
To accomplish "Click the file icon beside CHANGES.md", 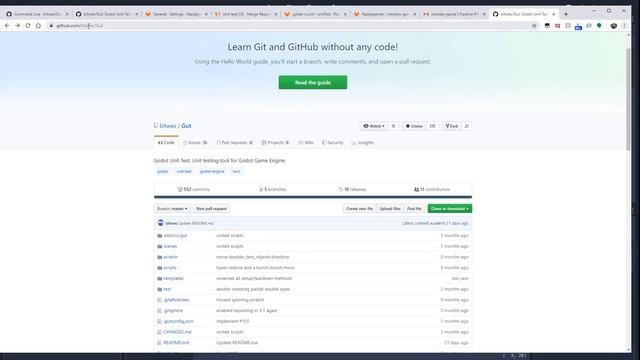I will click(x=160, y=332).
